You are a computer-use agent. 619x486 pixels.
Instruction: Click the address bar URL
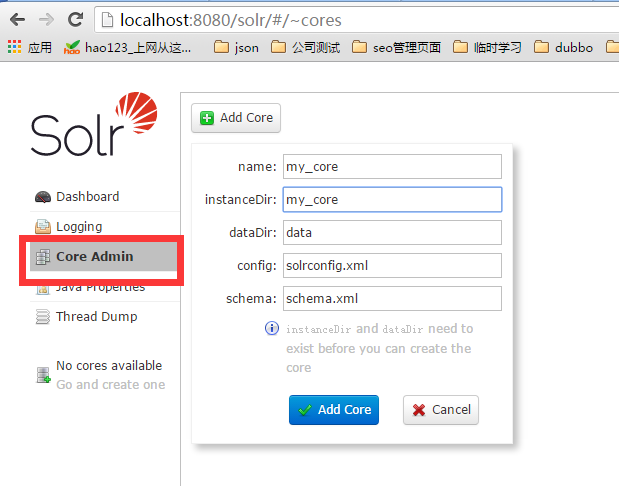coord(231,20)
